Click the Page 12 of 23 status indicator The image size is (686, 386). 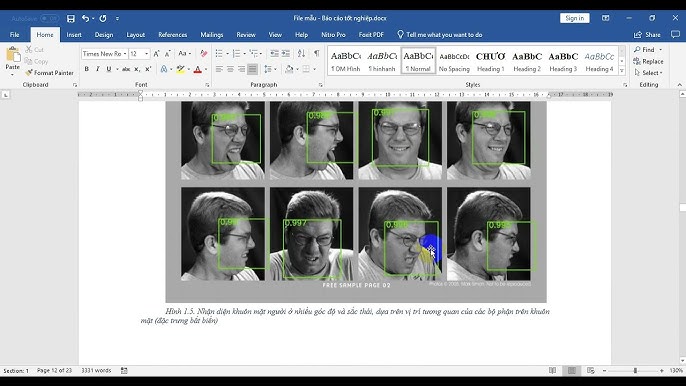(x=54, y=371)
